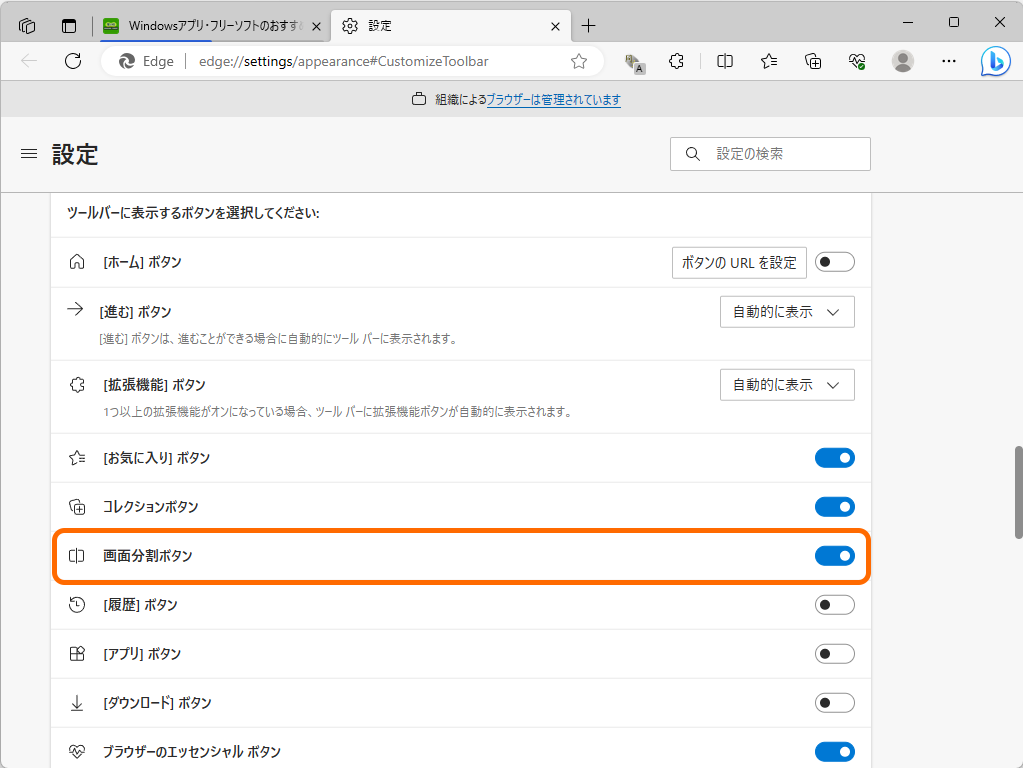Click ボタンの URL を設定 button
This screenshot has width=1023, height=768.
(x=739, y=262)
